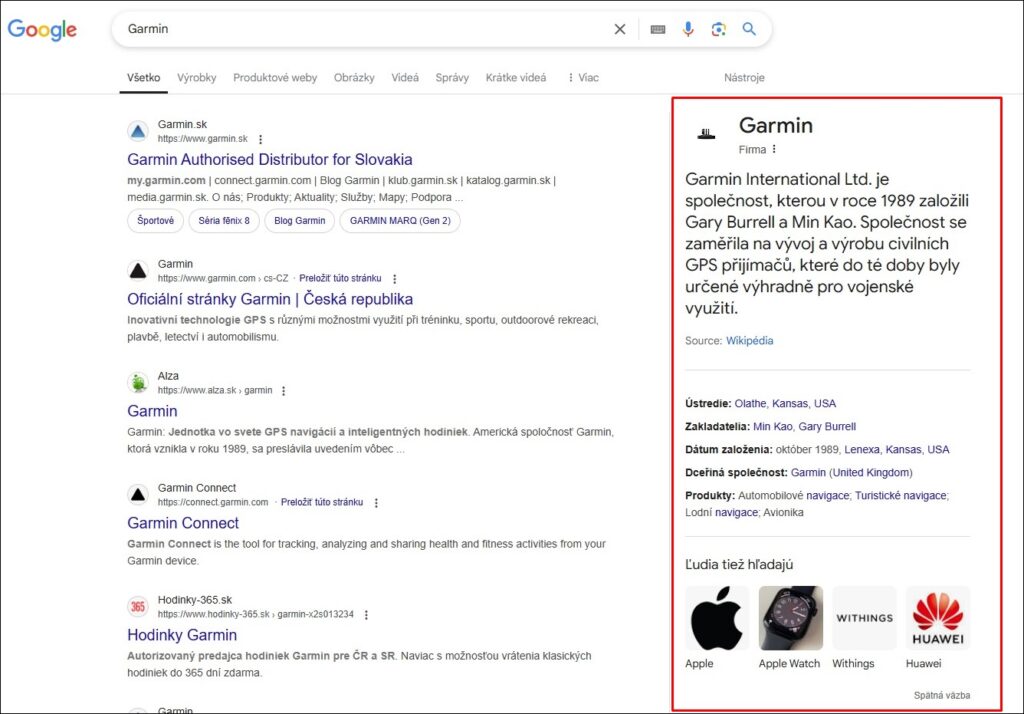This screenshot has width=1024, height=714.
Task: Click the Min Kao founder link
Action: [773, 427]
